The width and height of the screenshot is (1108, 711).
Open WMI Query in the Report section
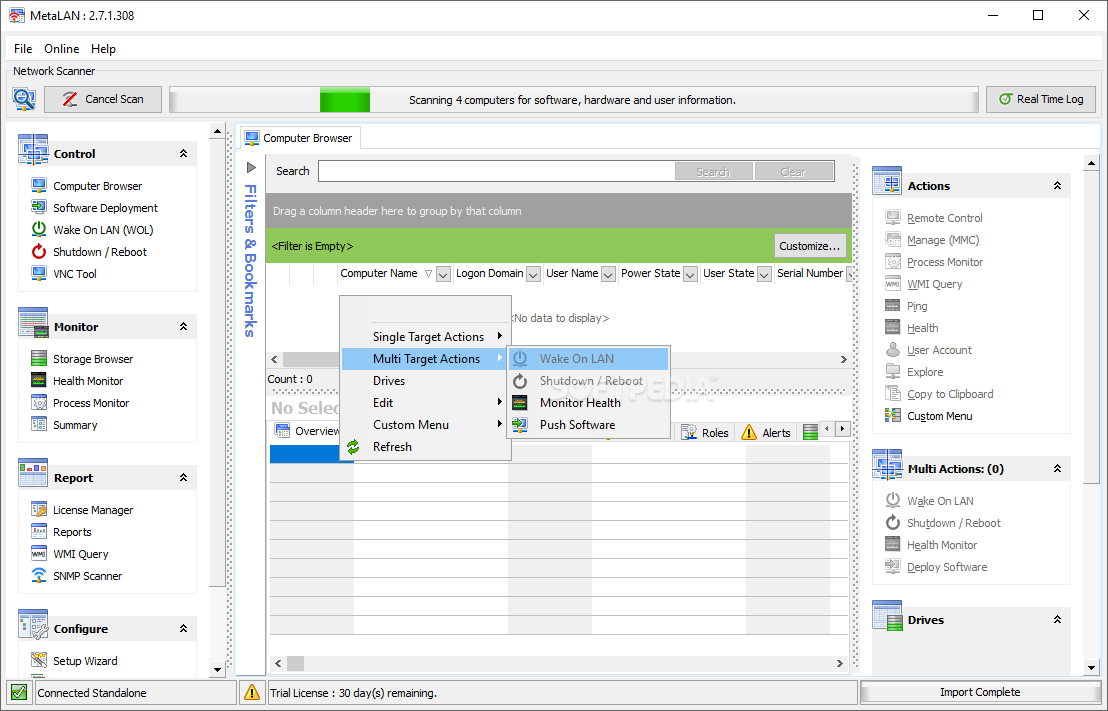(x=81, y=554)
